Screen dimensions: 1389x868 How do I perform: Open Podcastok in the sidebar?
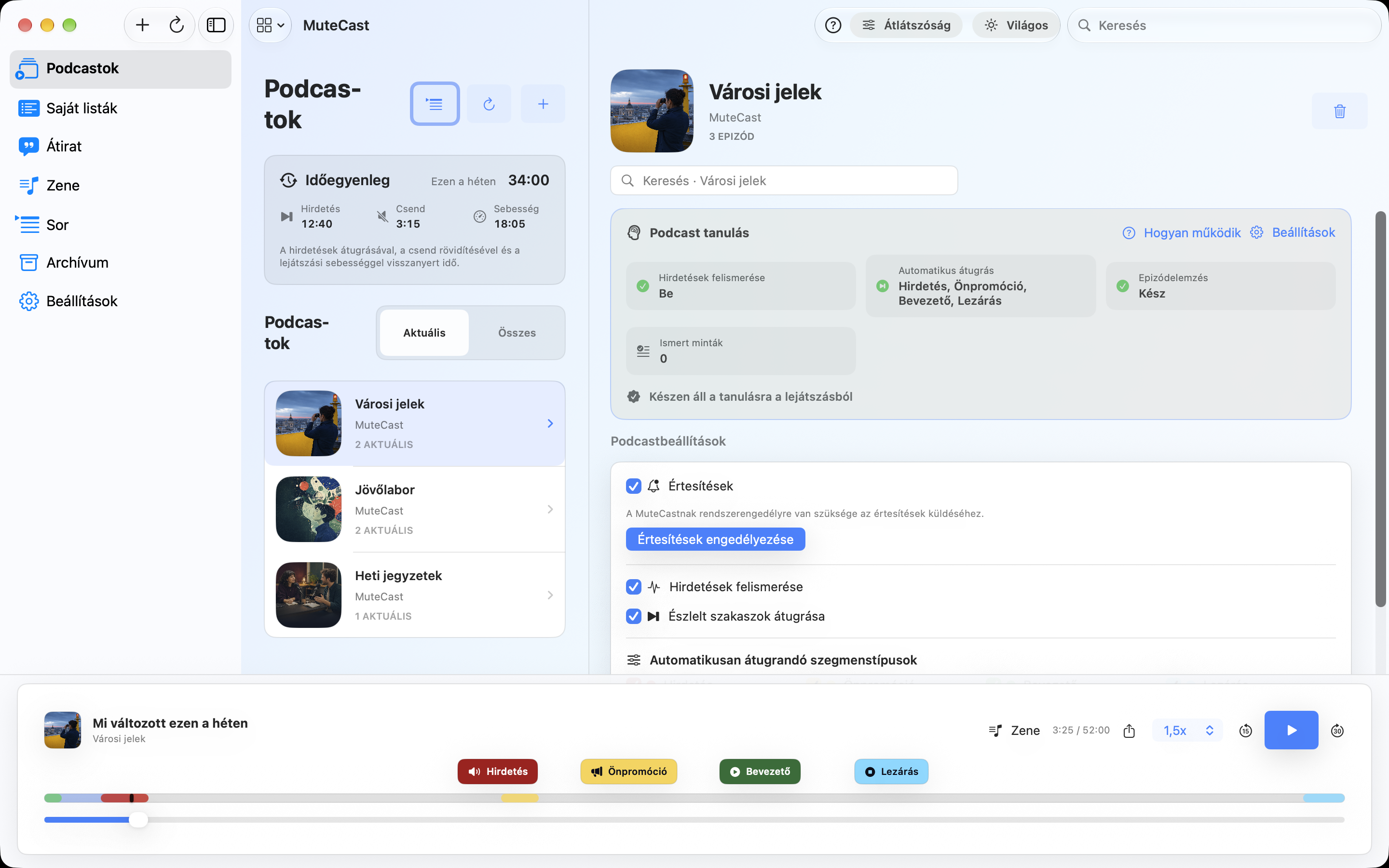pos(121,68)
